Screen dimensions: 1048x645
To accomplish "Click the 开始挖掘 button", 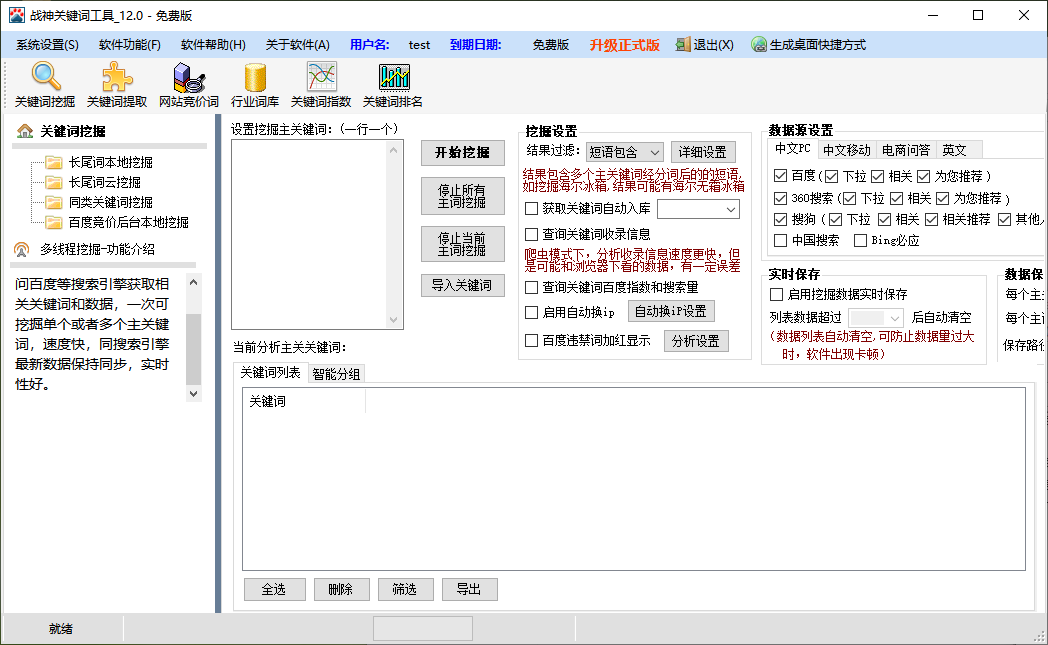I will click(x=463, y=152).
